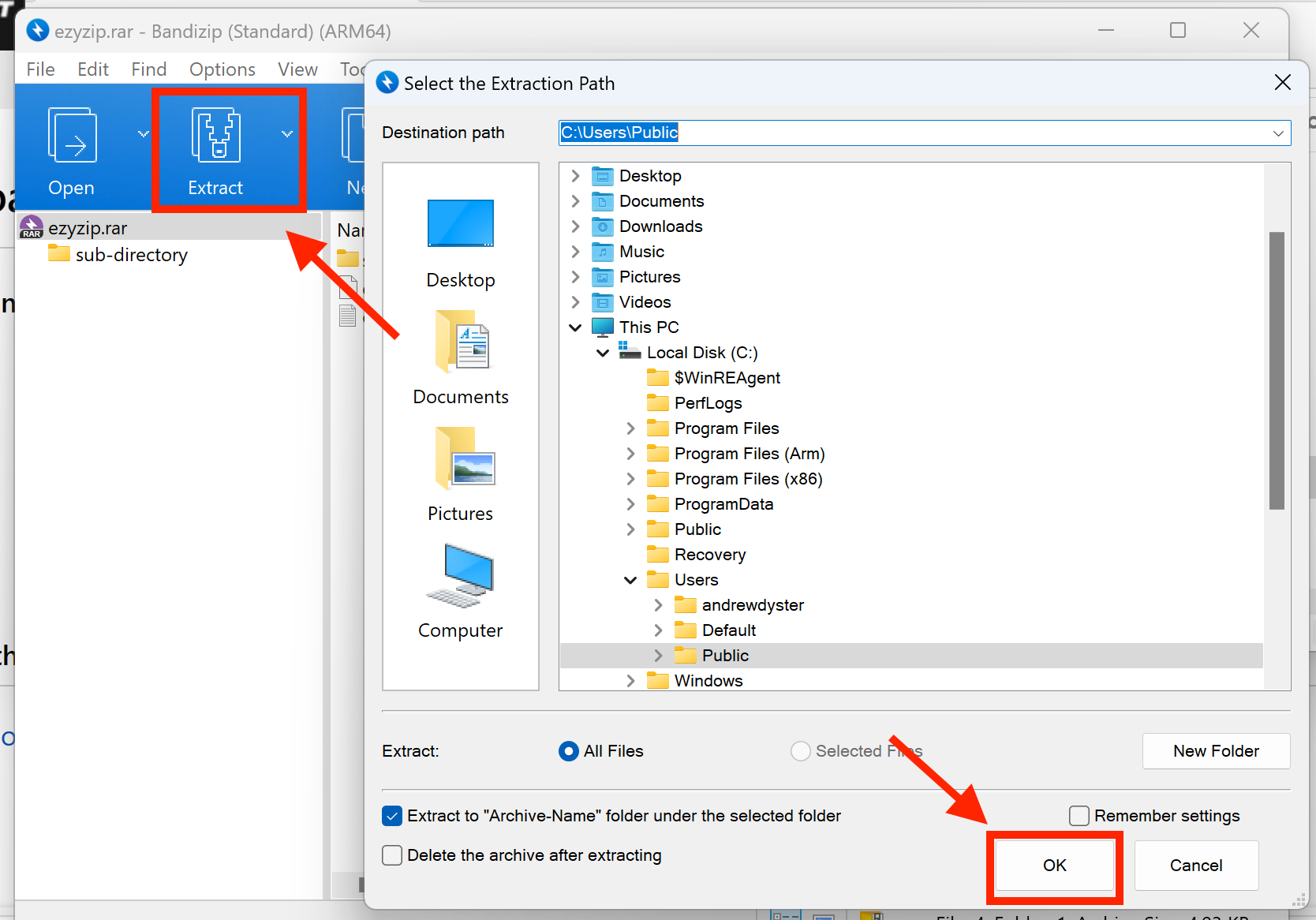Check the Remember settings box

pyautogui.click(x=1079, y=816)
